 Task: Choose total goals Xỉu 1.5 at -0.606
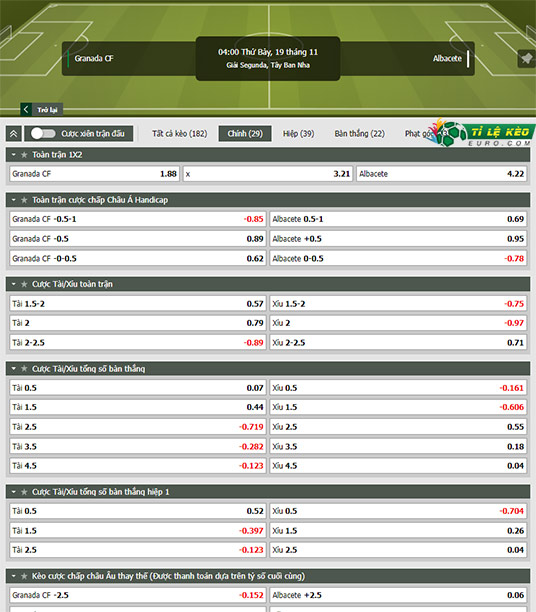click(398, 407)
